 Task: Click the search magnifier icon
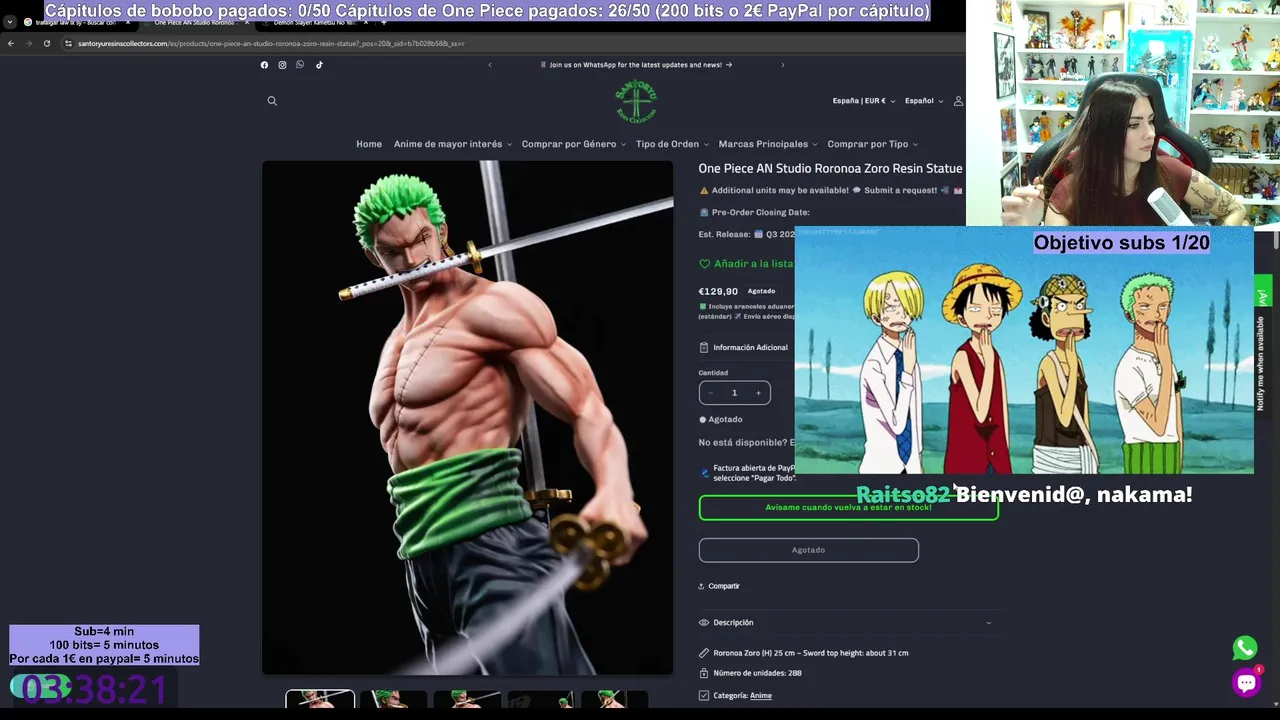click(x=272, y=101)
